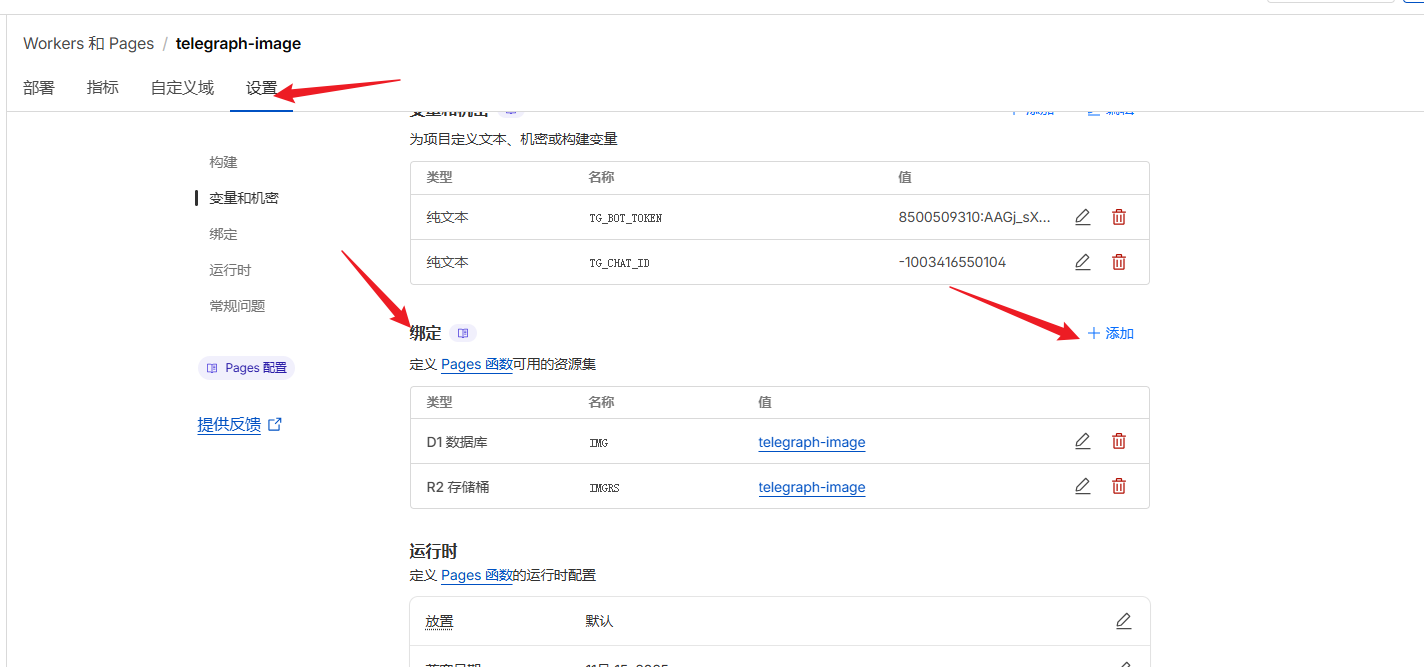The width and height of the screenshot is (1424, 667).
Task: Click pencil icon in the 放置 row
Action: coord(1123,621)
